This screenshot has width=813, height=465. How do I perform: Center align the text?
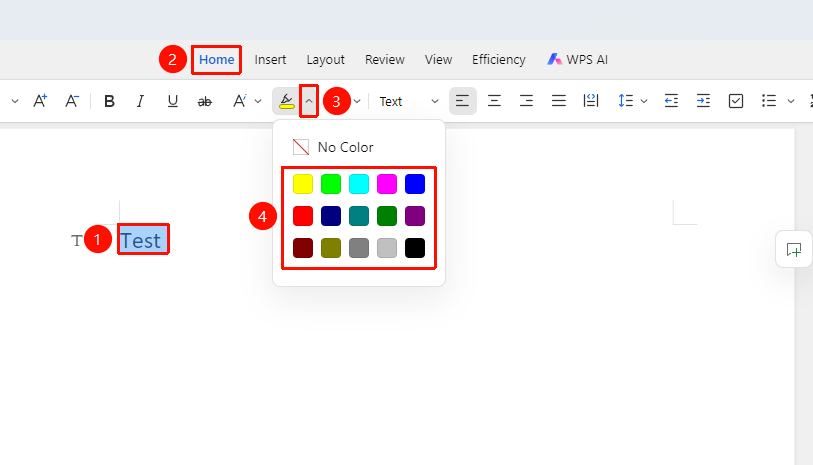(x=495, y=101)
